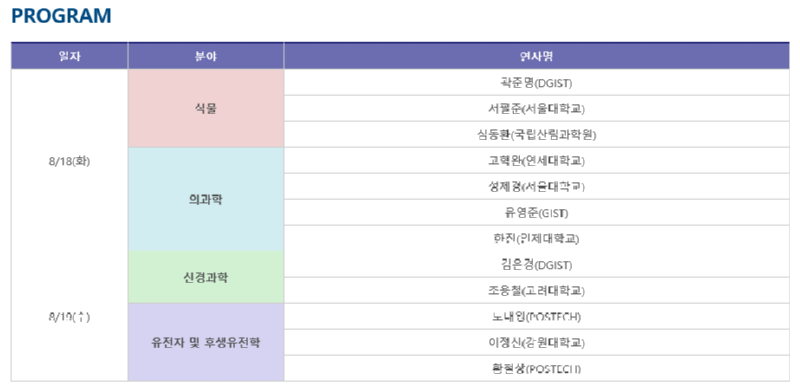Select speaker 하진(인제대학교)
The image size is (800, 390).
tap(537, 238)
